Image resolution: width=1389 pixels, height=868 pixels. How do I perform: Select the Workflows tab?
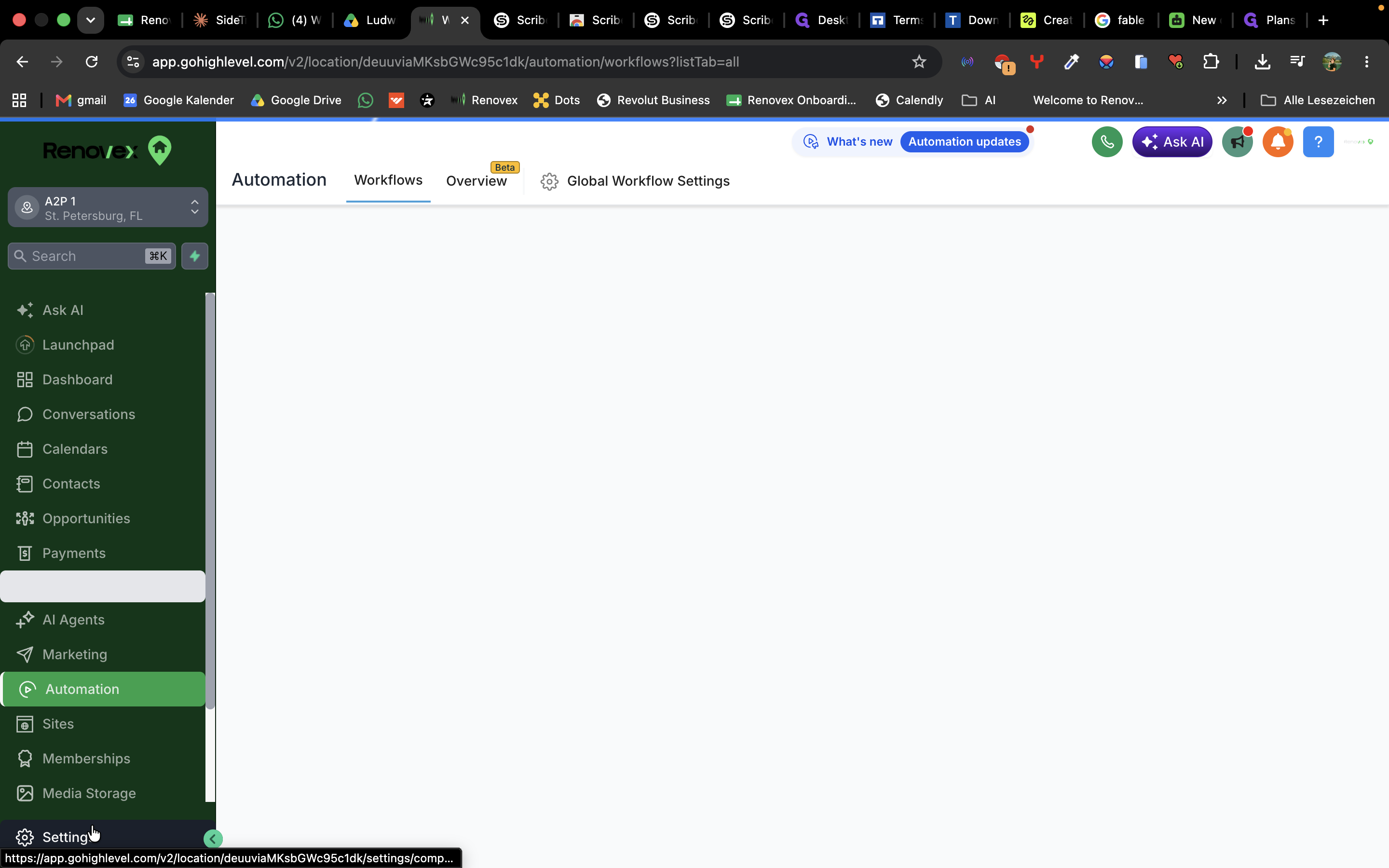388,180
